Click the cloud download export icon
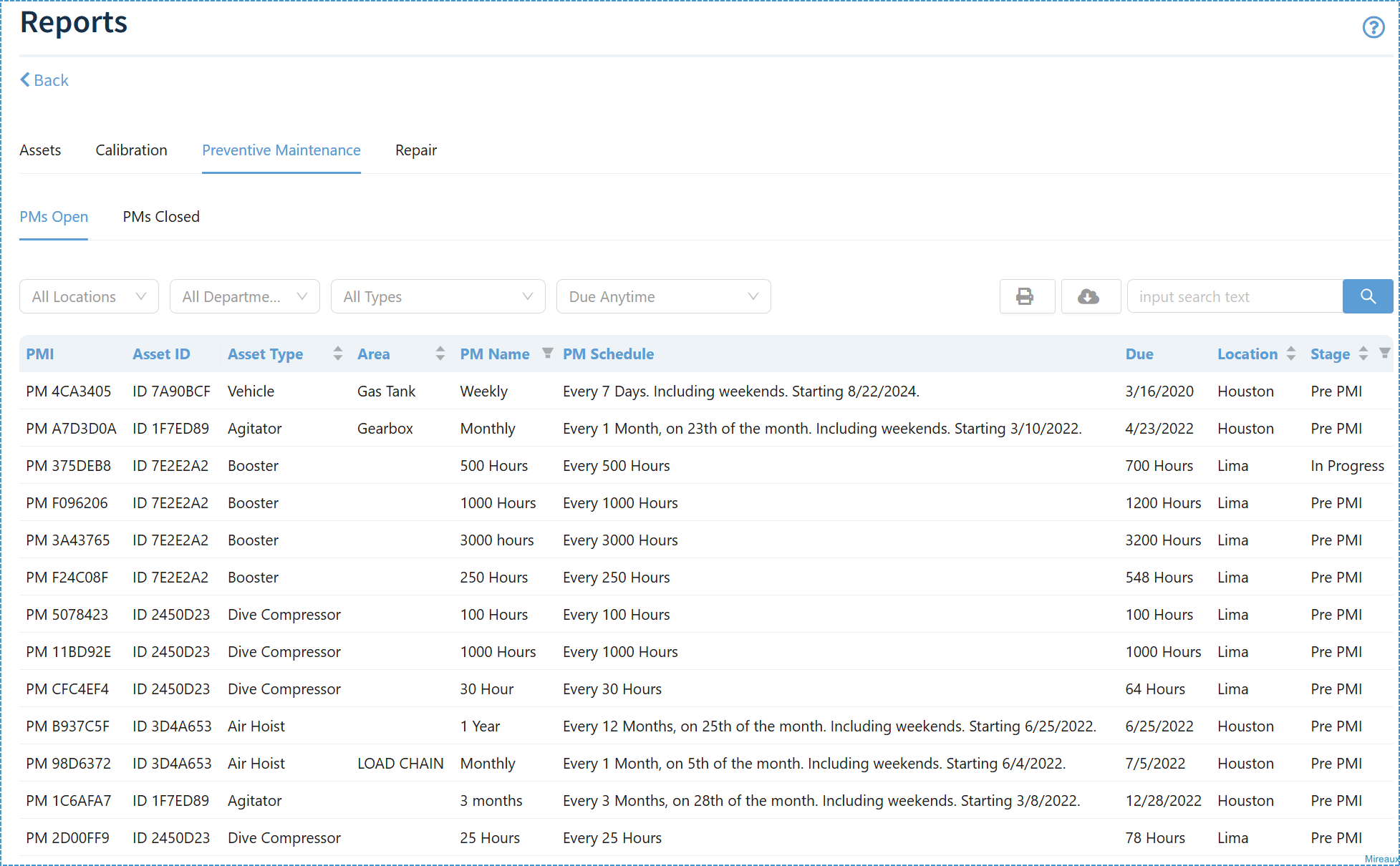The image size is (1400, 866). point(1090,296)
